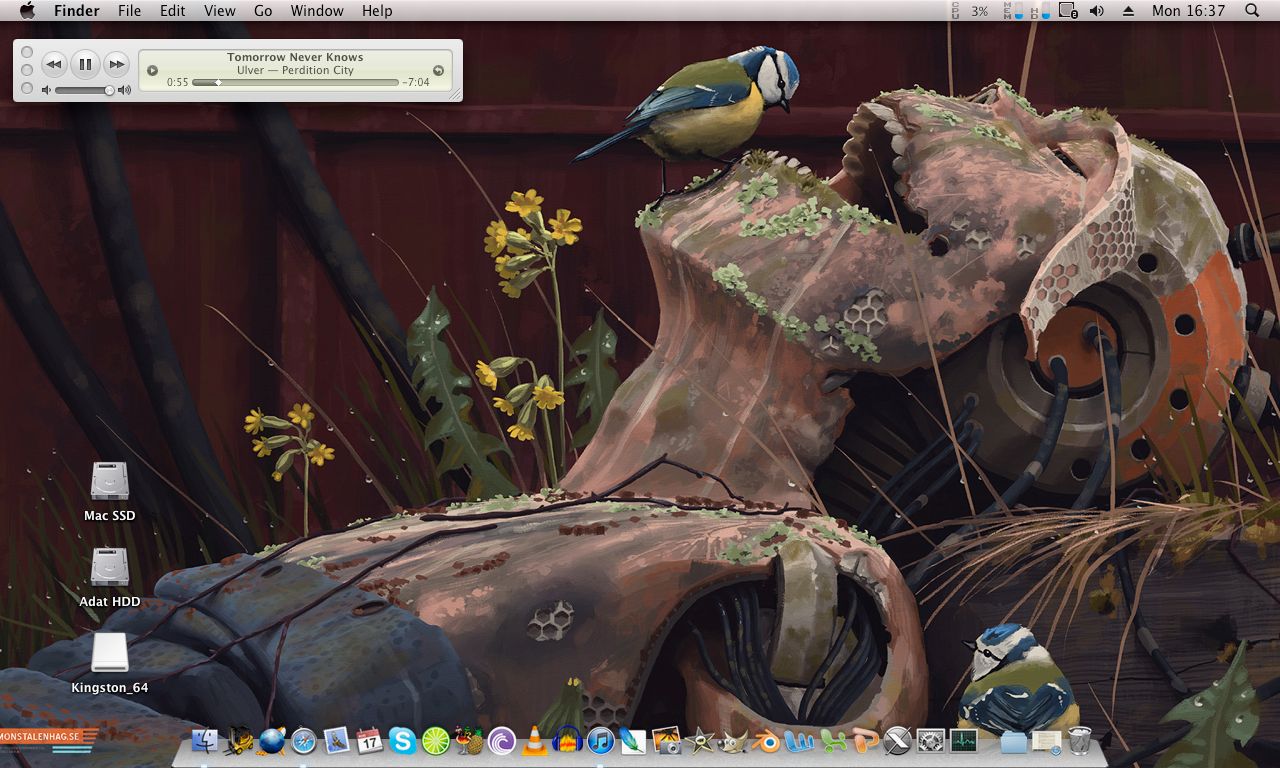
Task: Open the pineapple cocktail app icon
Action: point(469,741)
